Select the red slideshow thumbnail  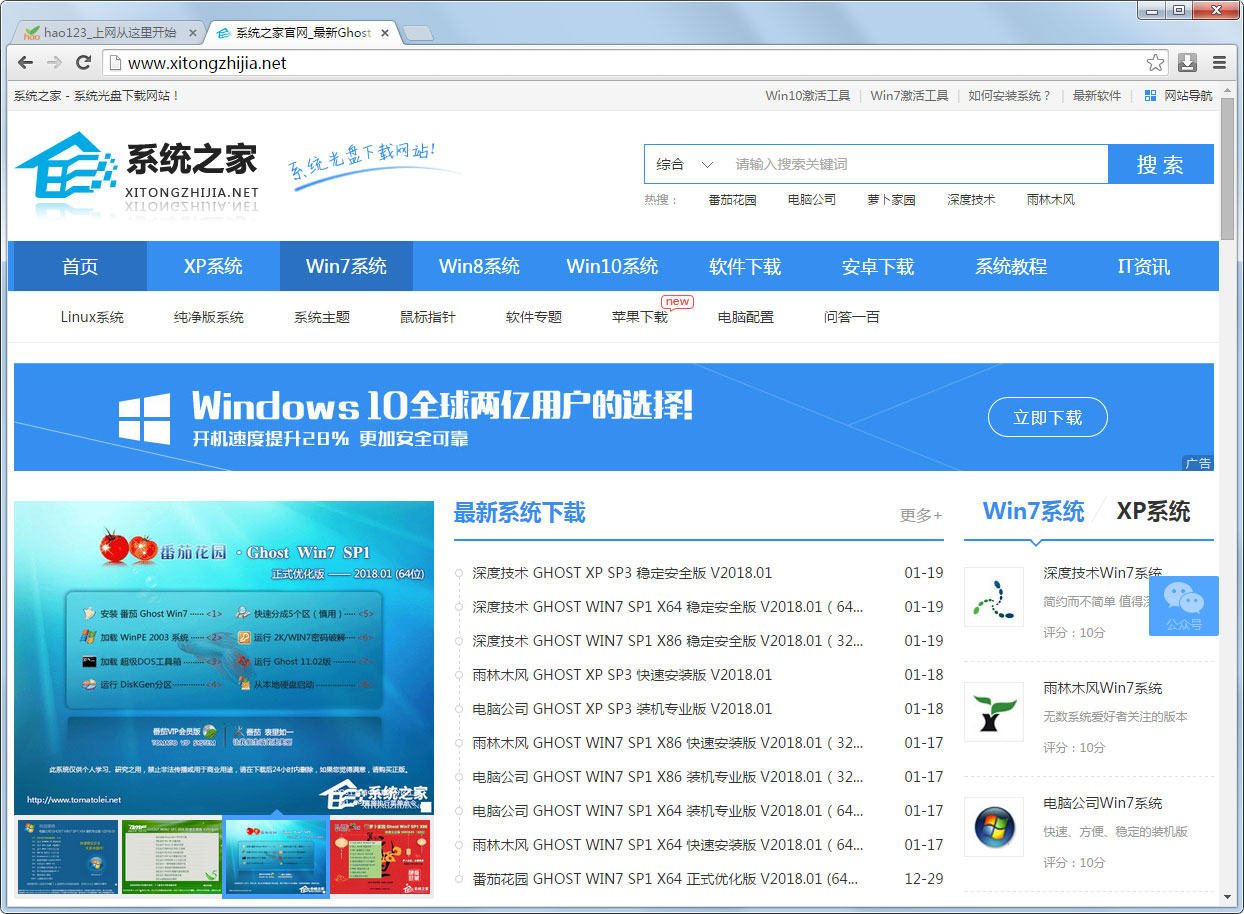[x=380, y=856]
